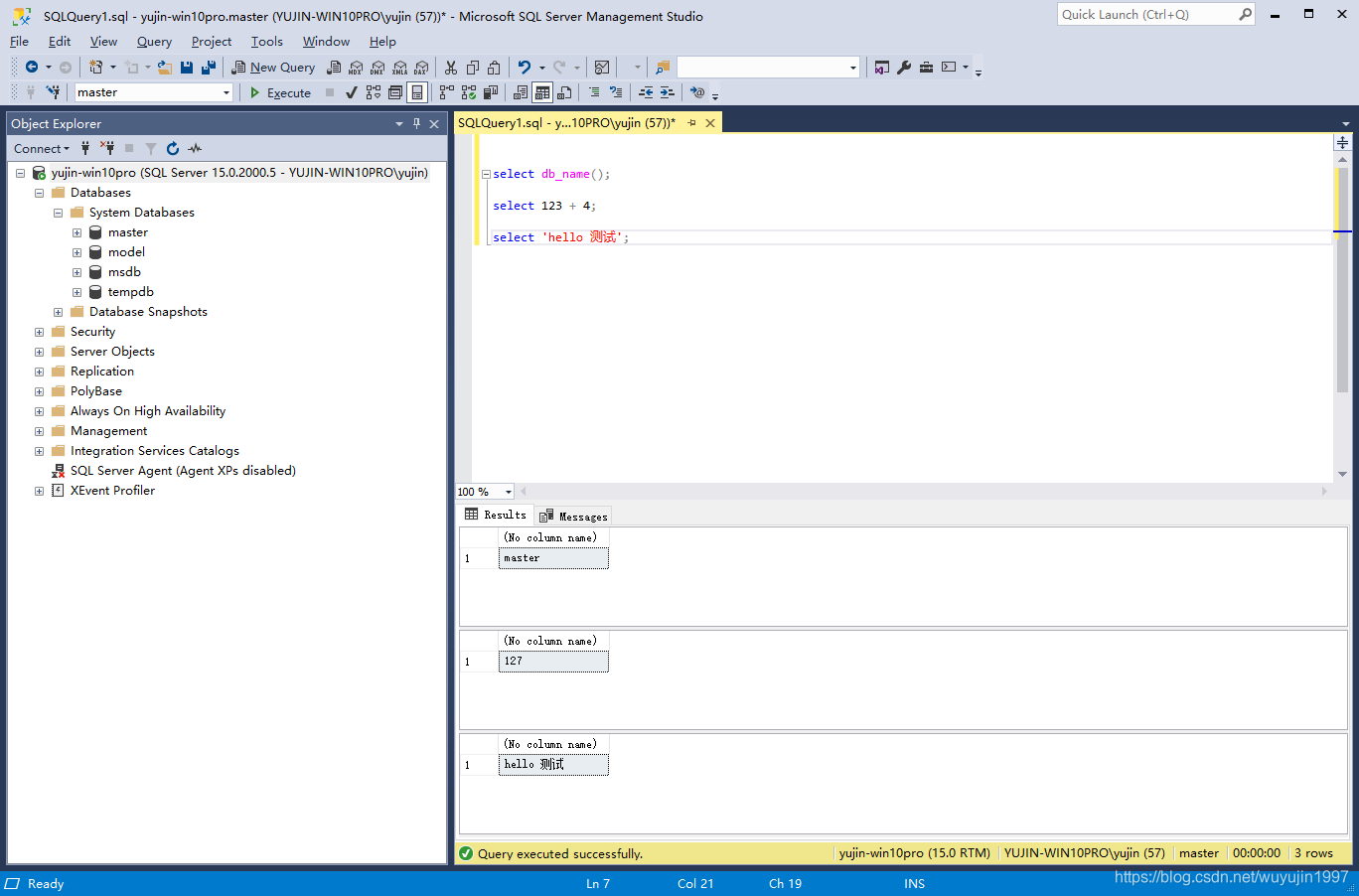Expand the Management folder node
Viewport: 1359px width, 896px height.
(x=39, y=431)
